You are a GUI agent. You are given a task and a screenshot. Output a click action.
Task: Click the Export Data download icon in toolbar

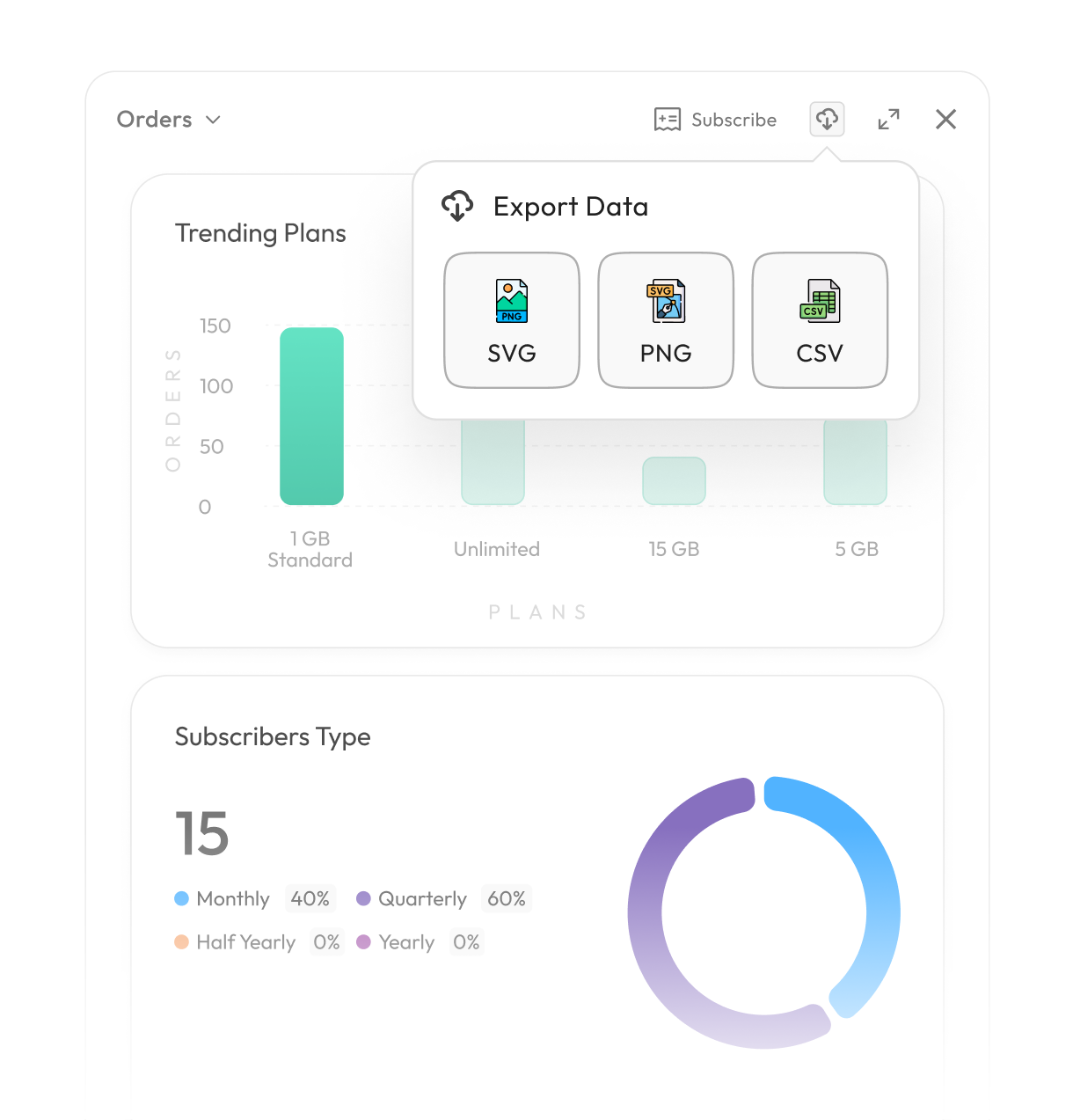pos(826,119)
